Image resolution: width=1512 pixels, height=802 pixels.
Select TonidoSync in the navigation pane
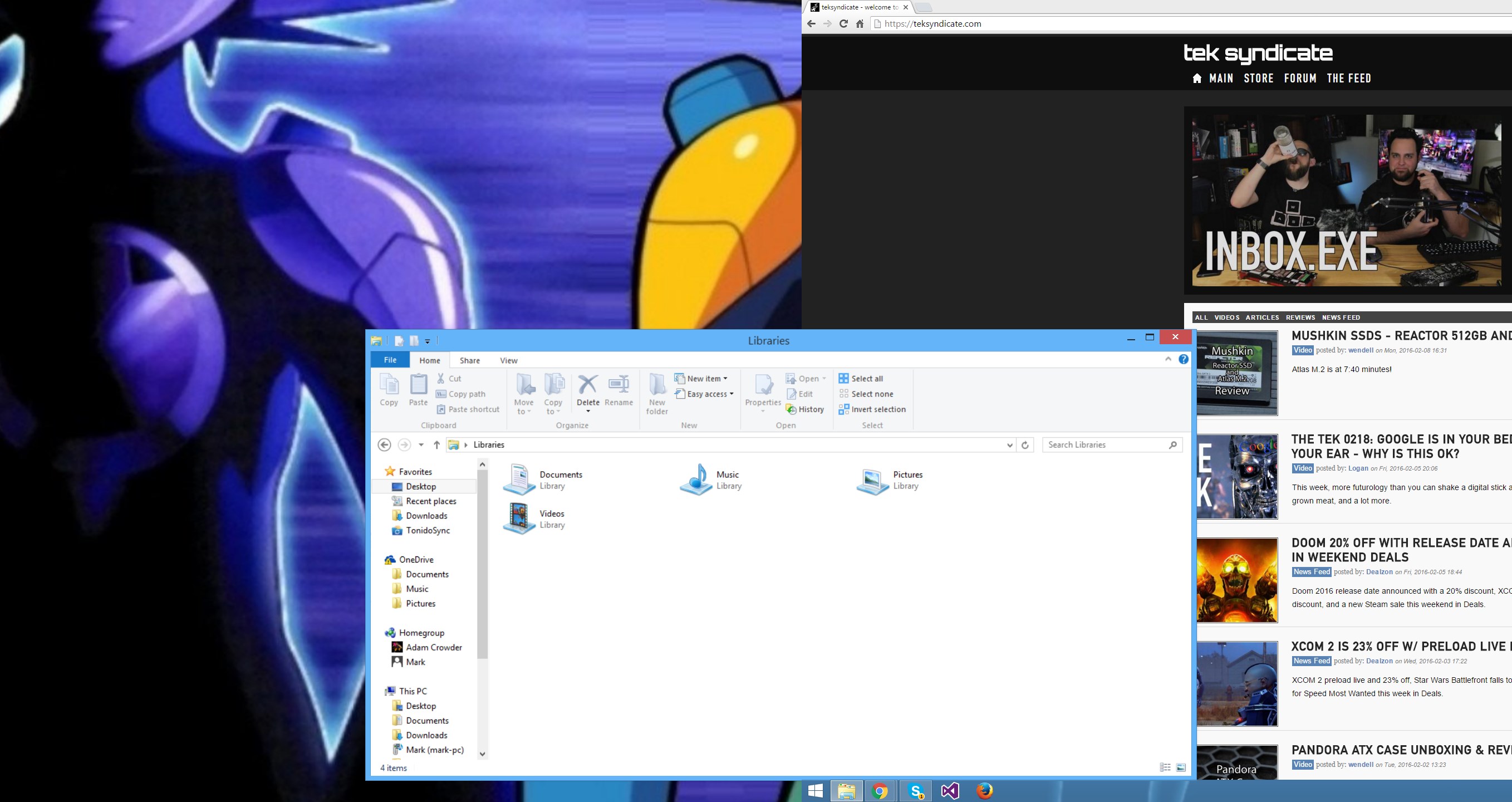428,530
